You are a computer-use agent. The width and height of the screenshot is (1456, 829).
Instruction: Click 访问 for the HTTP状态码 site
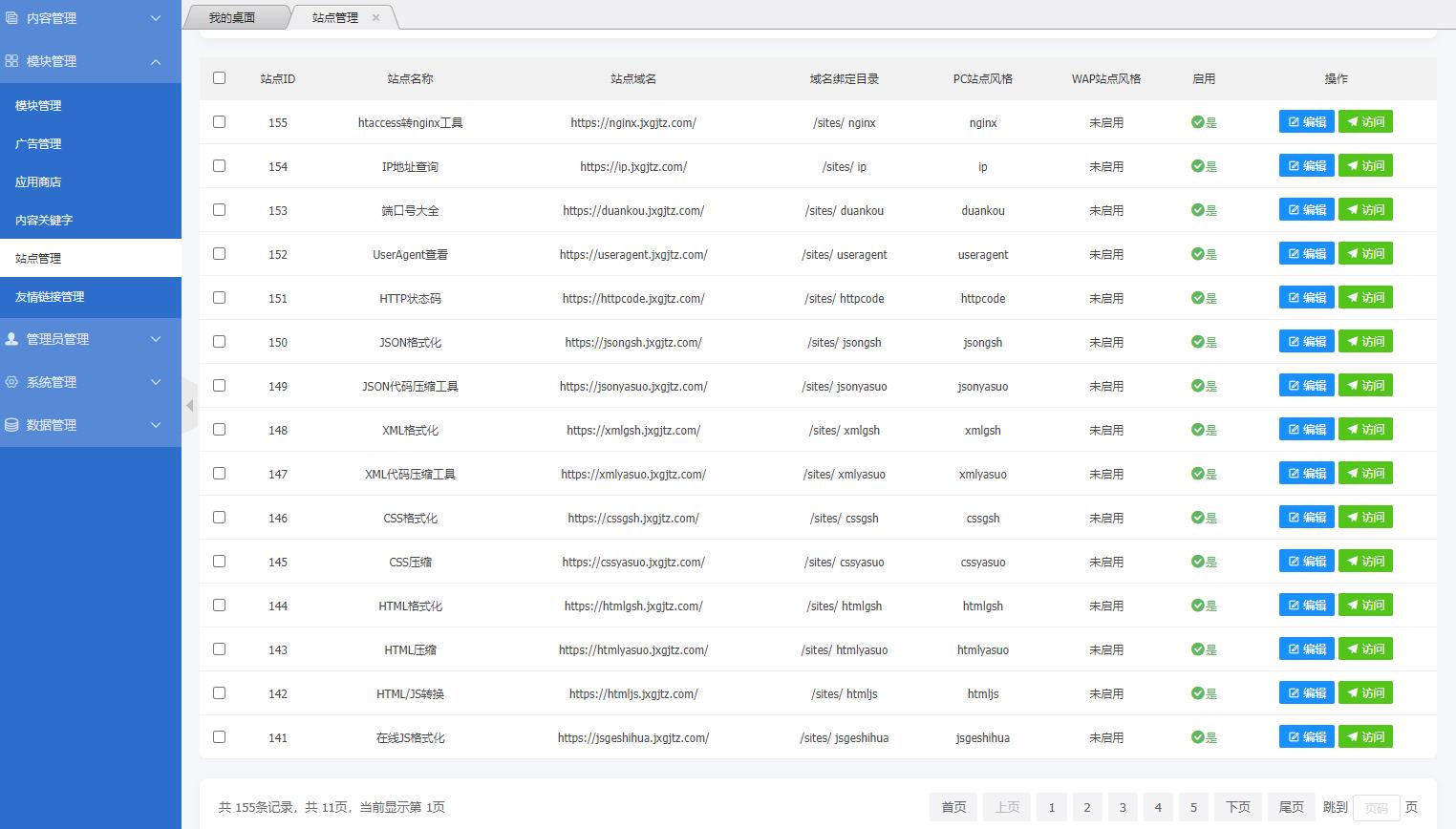point(1365,298)
